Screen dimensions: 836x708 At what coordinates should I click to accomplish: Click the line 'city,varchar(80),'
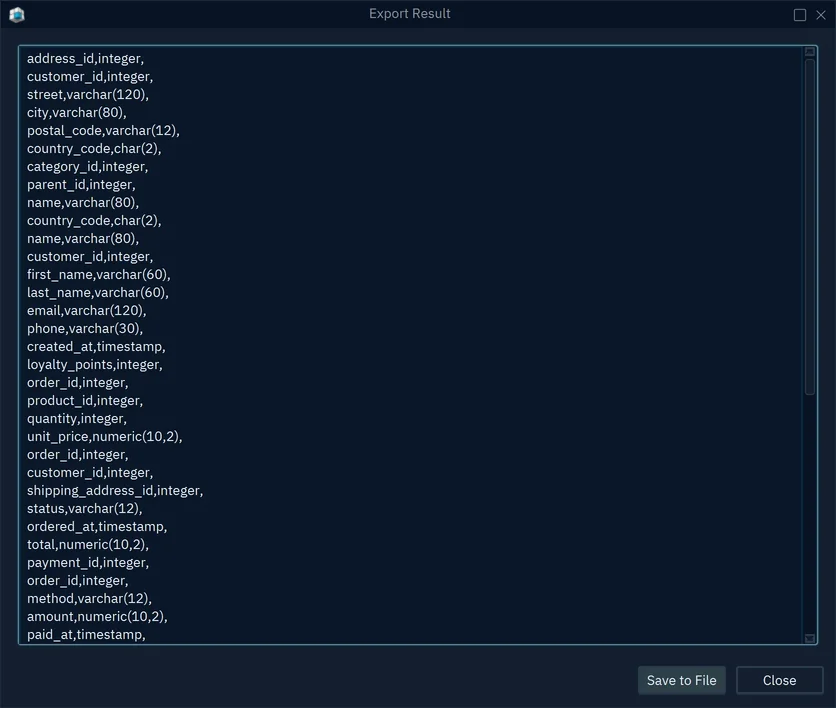pos(77,112)
